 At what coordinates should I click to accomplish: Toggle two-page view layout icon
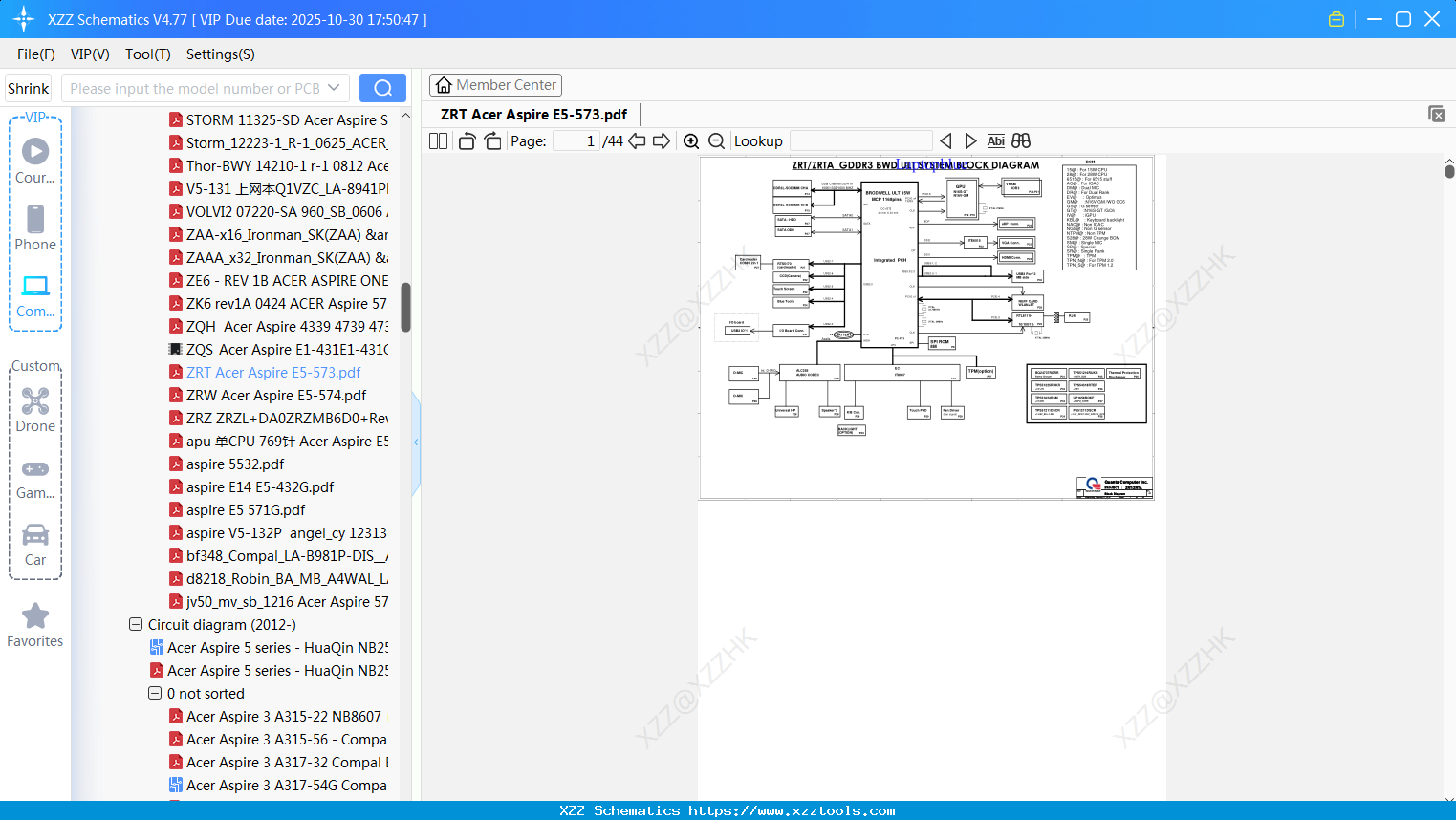pyautogui.click(x=439, y=140)
